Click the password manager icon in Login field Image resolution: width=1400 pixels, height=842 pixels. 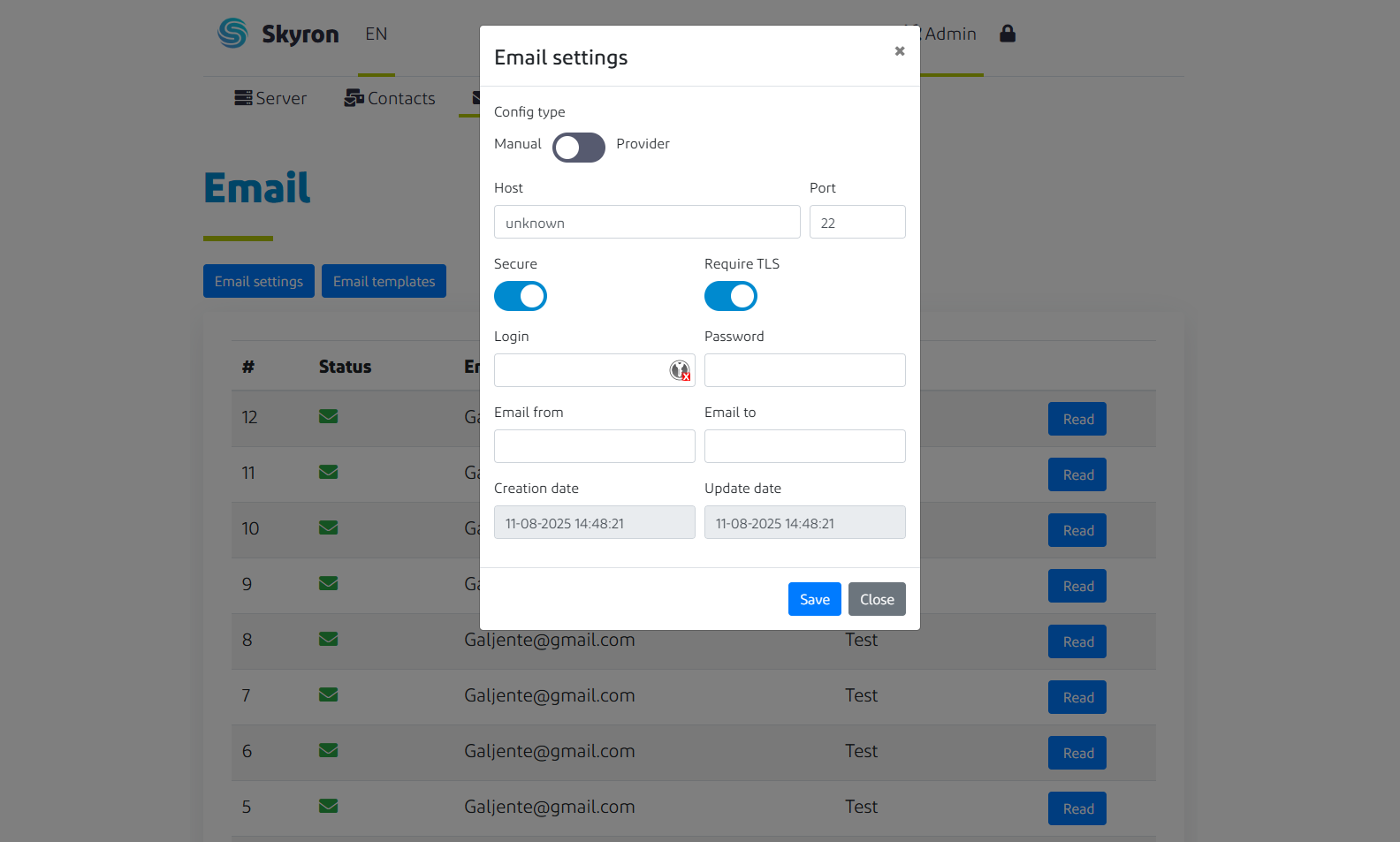680,370
